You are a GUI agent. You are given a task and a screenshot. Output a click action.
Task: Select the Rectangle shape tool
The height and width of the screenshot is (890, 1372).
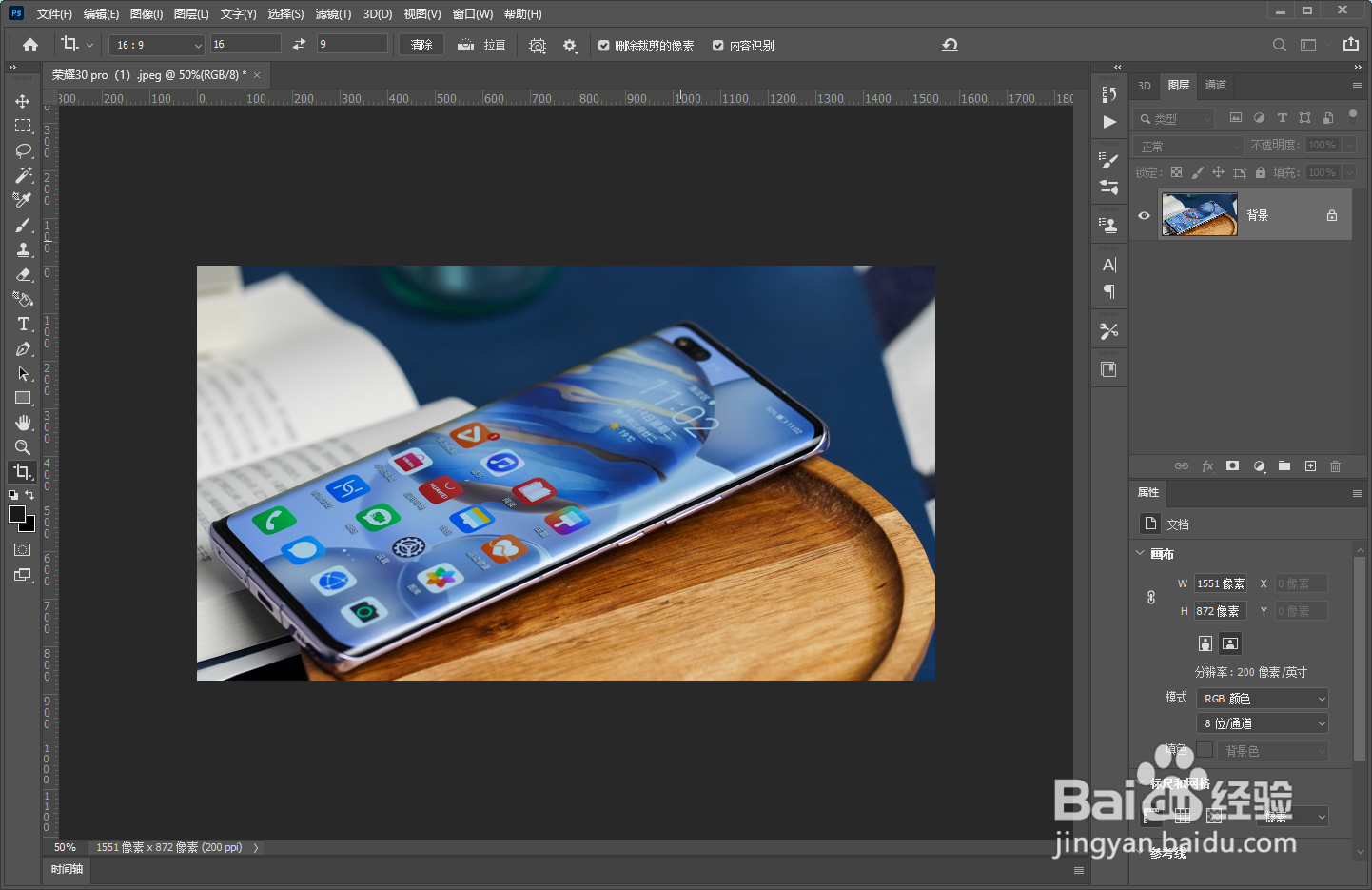[23, 398]
